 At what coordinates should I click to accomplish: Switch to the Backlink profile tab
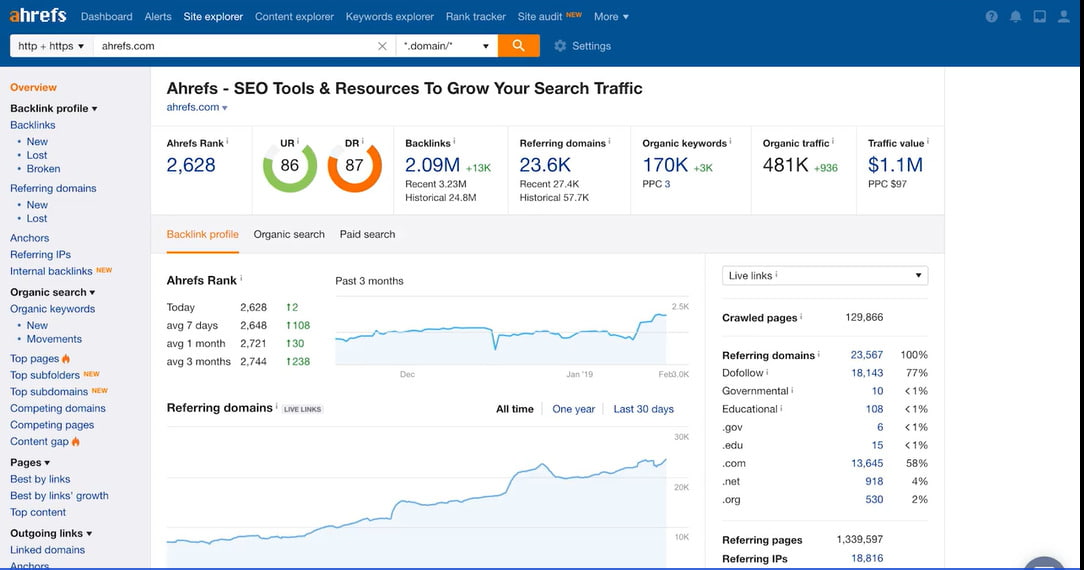(203, 234)
